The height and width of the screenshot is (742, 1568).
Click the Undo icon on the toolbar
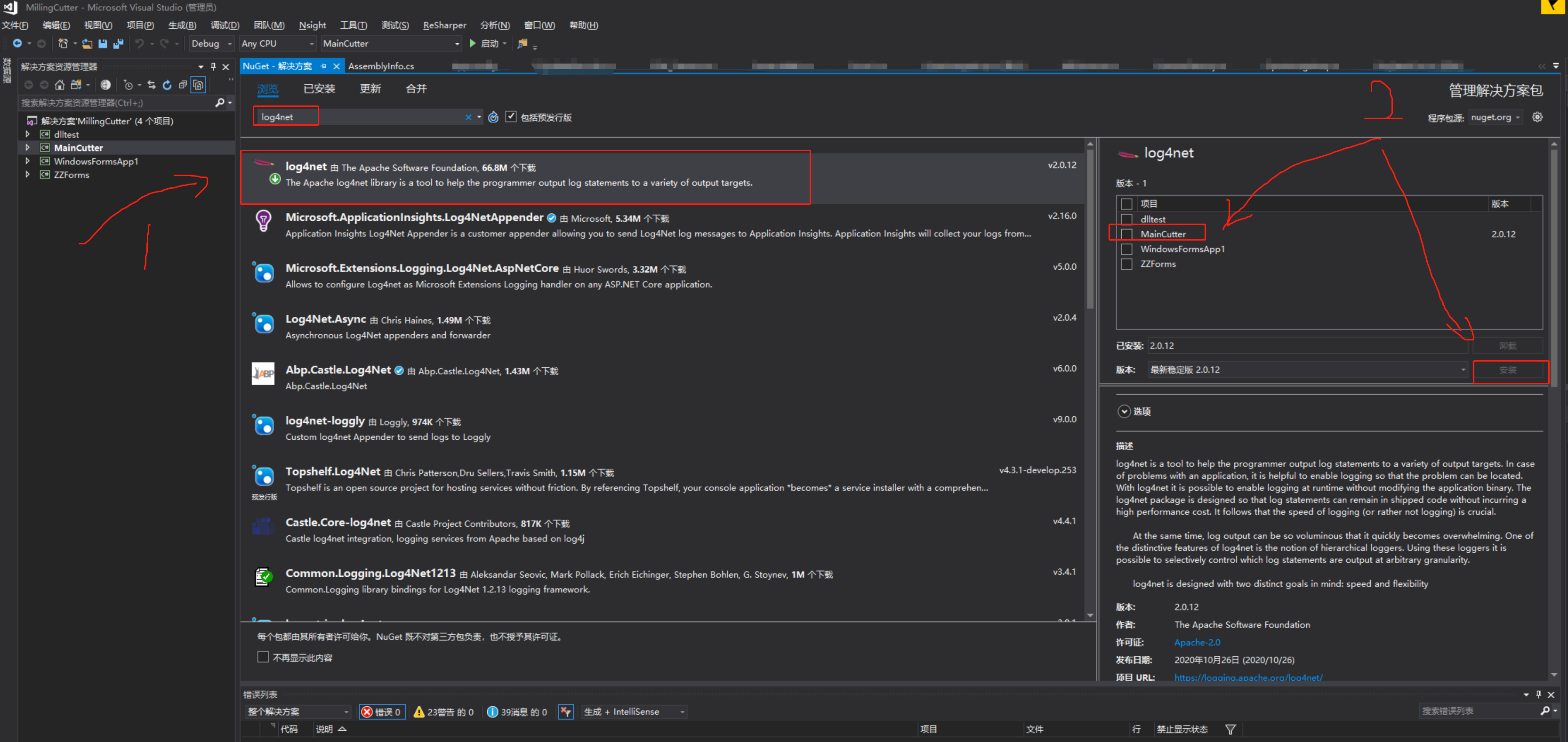[141, 43]
